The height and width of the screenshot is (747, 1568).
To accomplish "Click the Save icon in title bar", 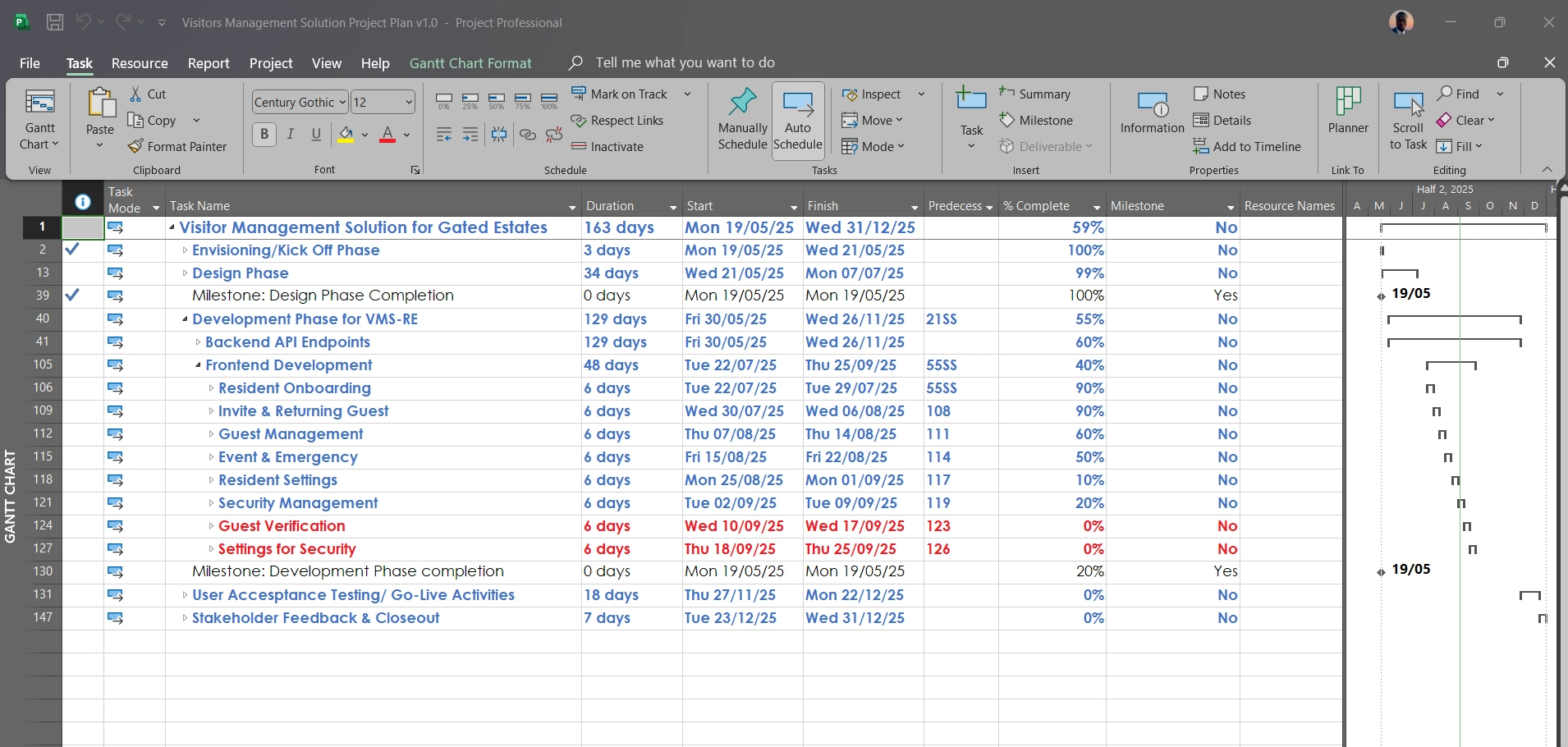I will (x=55, y=23).
